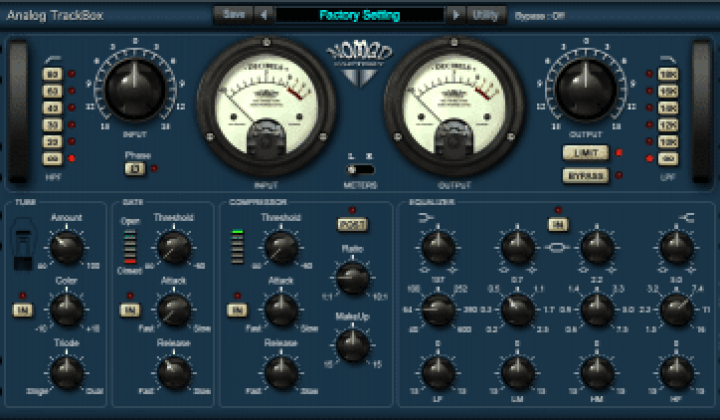Viewport: 720px width, 420px height.
Task: Click the compressor gain reduction LED meter
Action: 237,246
